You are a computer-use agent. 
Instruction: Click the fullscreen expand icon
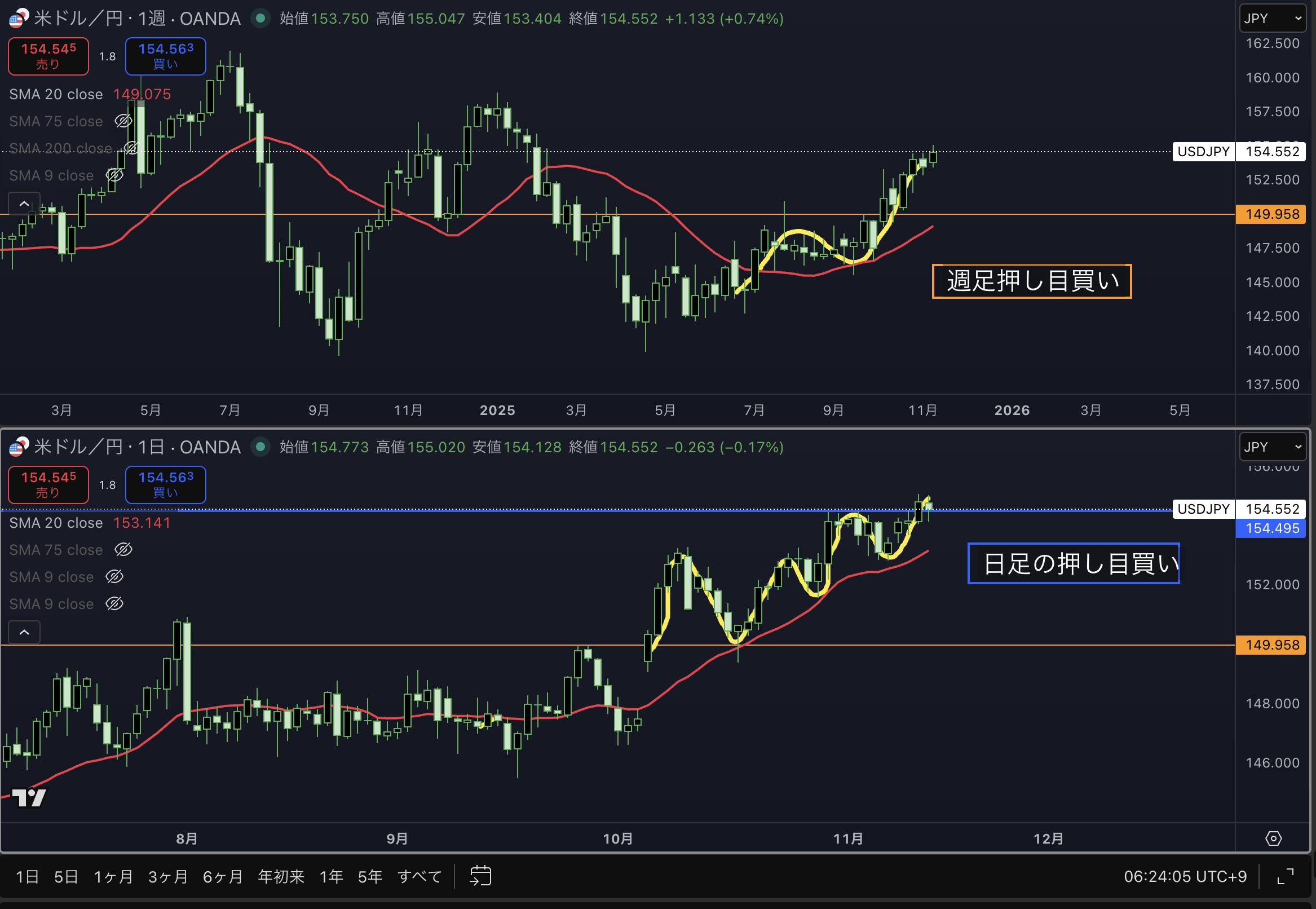[1285, 876]
